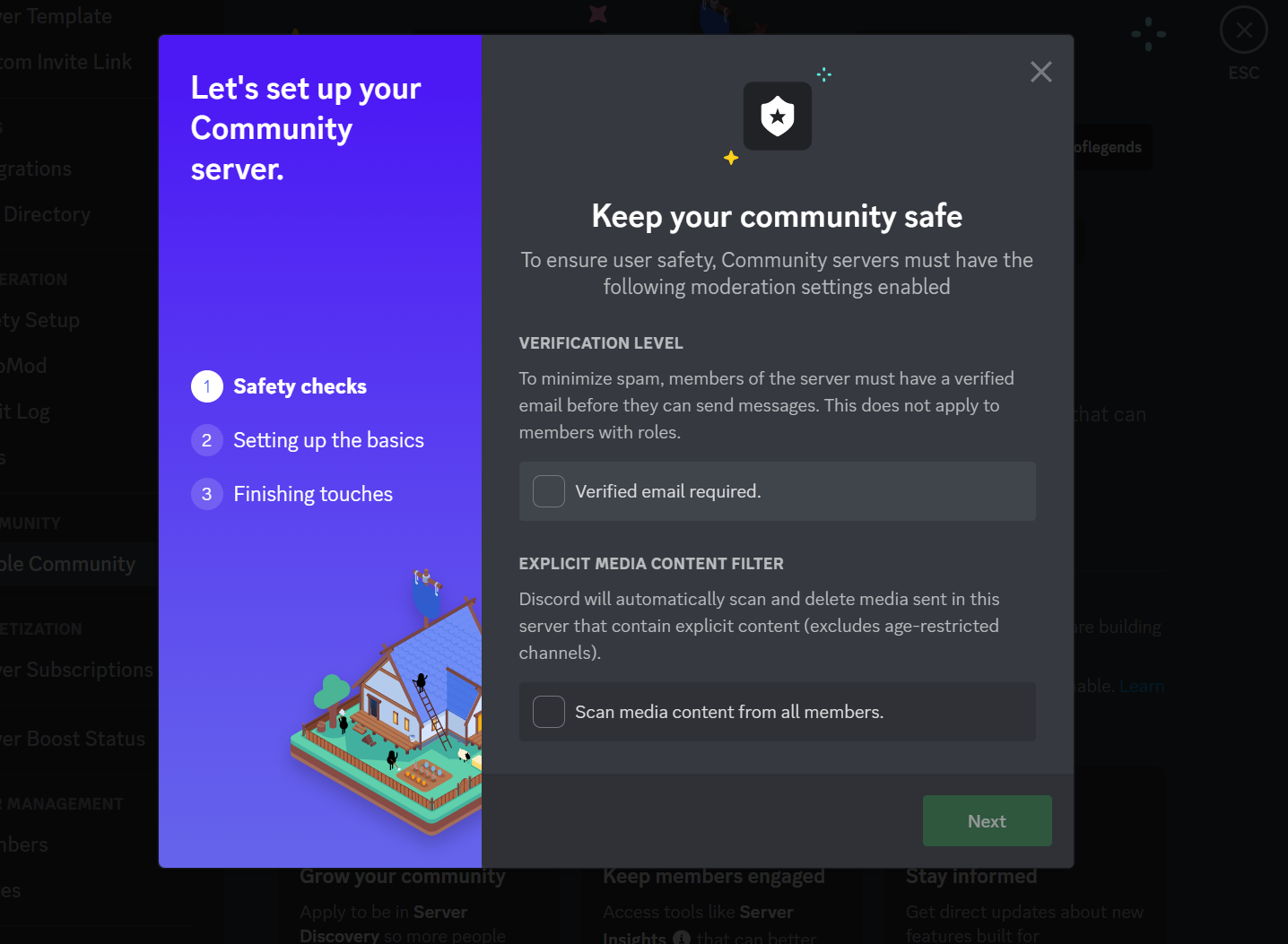The width and height of the screenshot is (1288, 944).
Task: Open App Directory in background settings sidebar
Action: [46, 214]
